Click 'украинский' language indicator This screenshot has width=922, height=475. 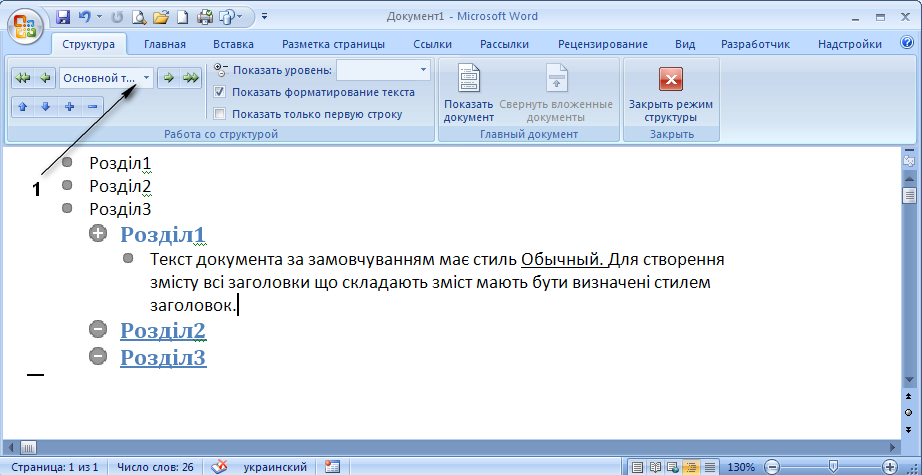click(275, 467)
